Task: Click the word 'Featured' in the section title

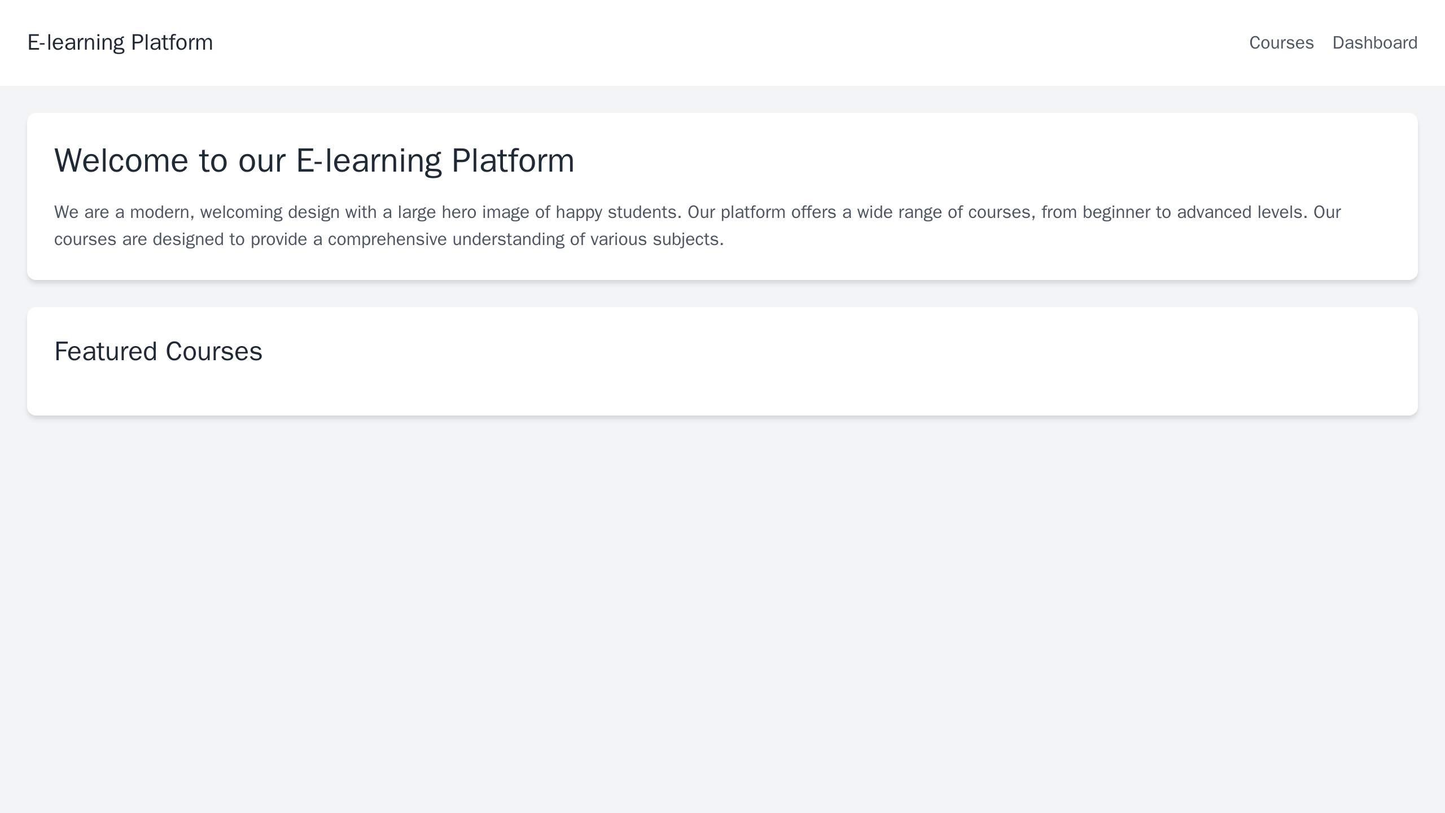Action: (106, 352)
